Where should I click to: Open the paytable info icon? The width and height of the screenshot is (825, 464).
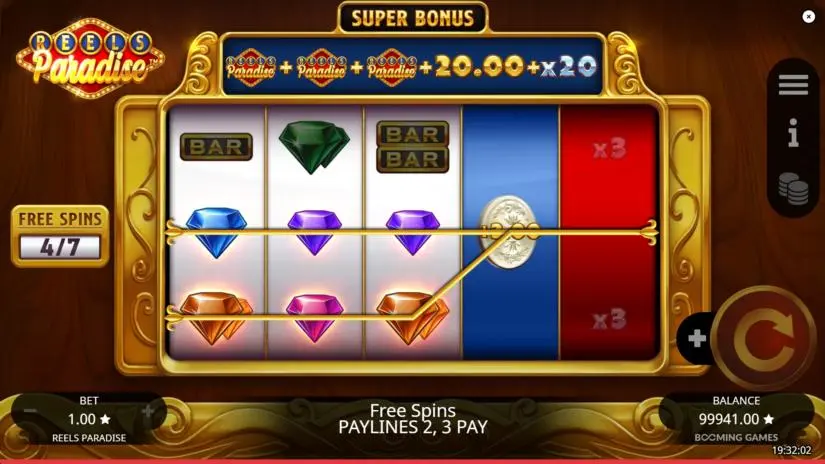[793, 133]
